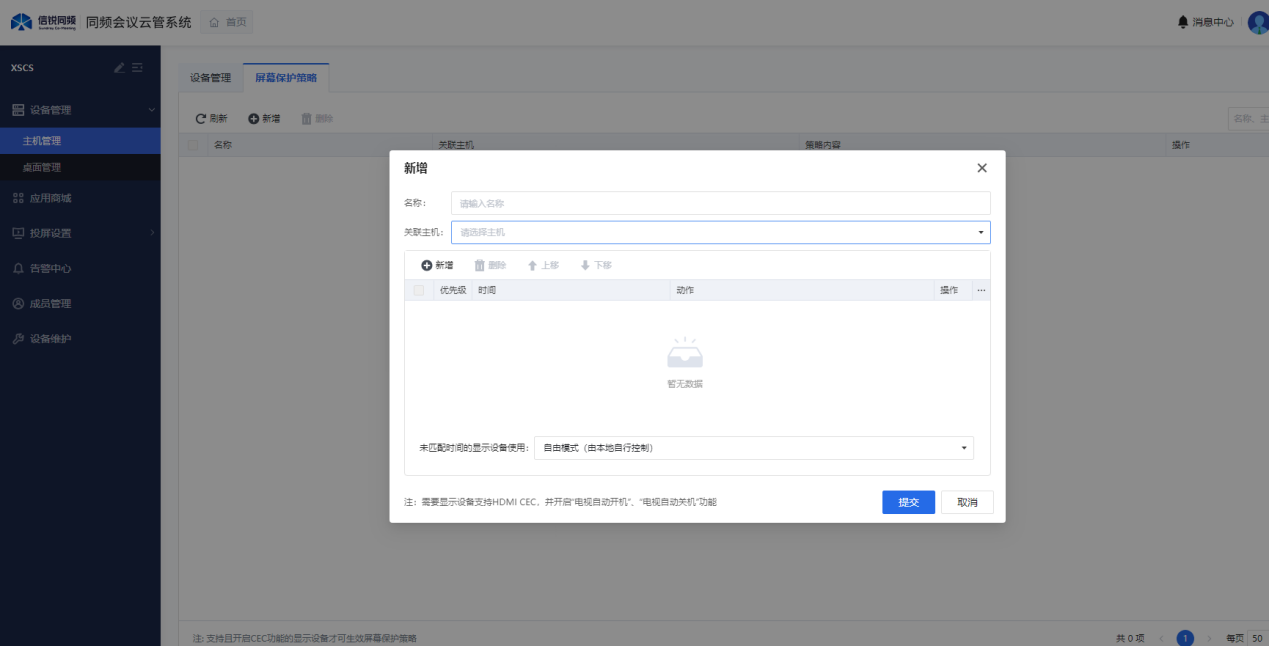The image size is (1269, 646).
Task: Close the 新增 dialog with the X
Action: coord(982,168)
